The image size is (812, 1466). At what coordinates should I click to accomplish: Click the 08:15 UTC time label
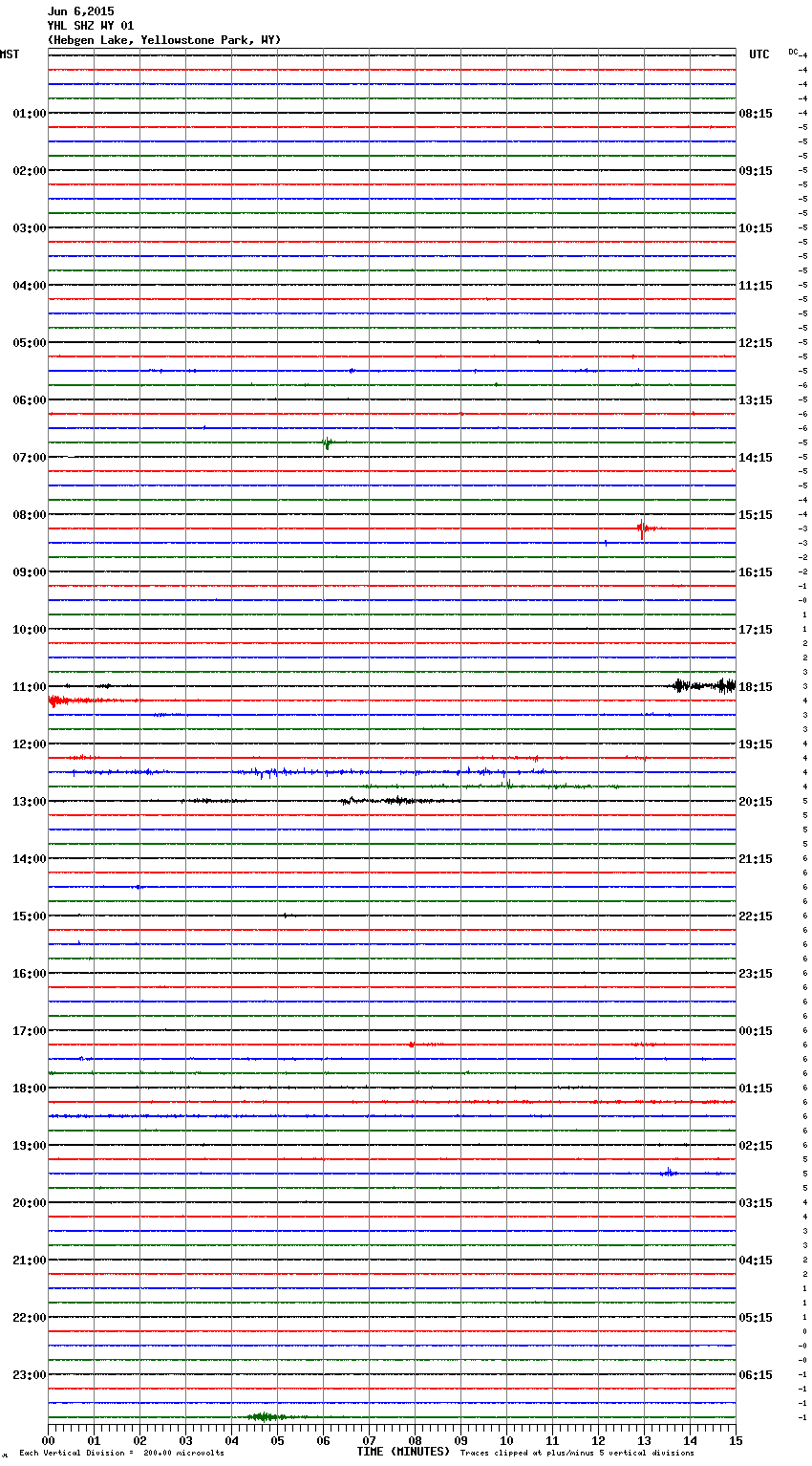click(756, 114)
